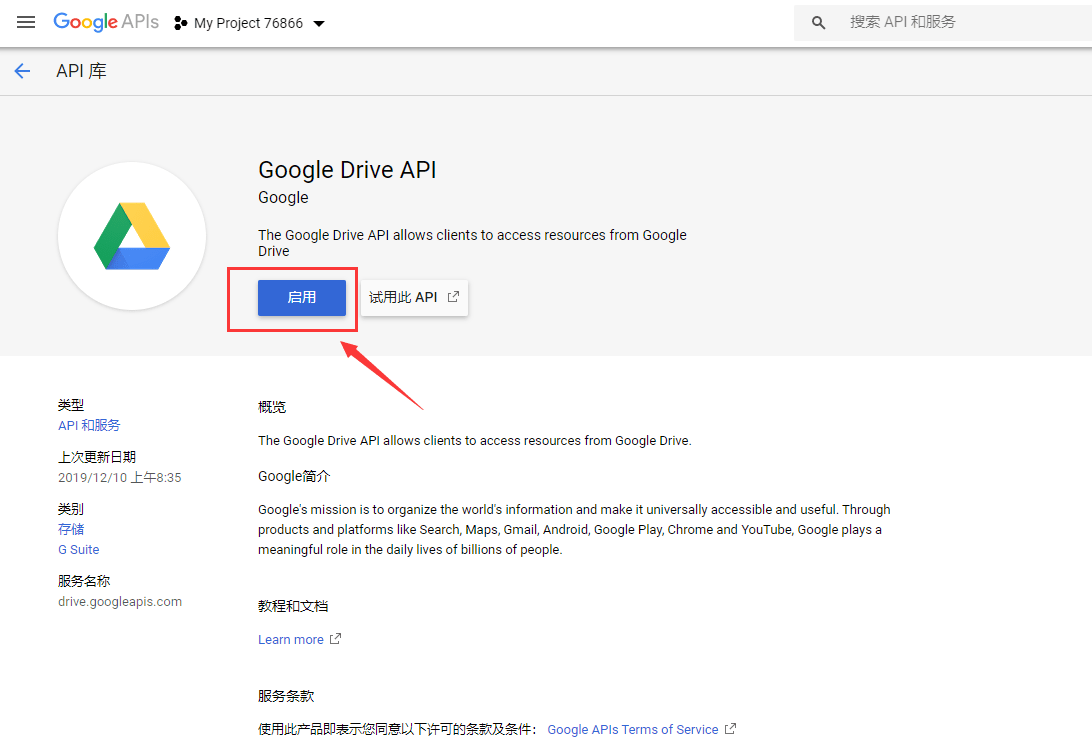Open the 存储 category link
The width and height of the screenshot is (1092, 745).
tap(71, 529)
